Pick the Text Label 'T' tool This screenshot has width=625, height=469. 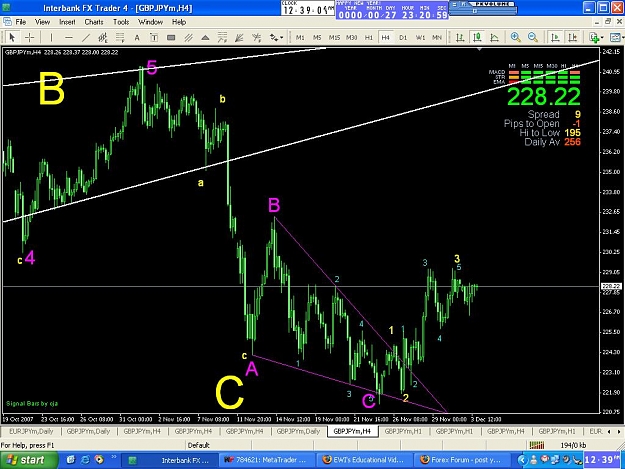click(x=154, y=37)
